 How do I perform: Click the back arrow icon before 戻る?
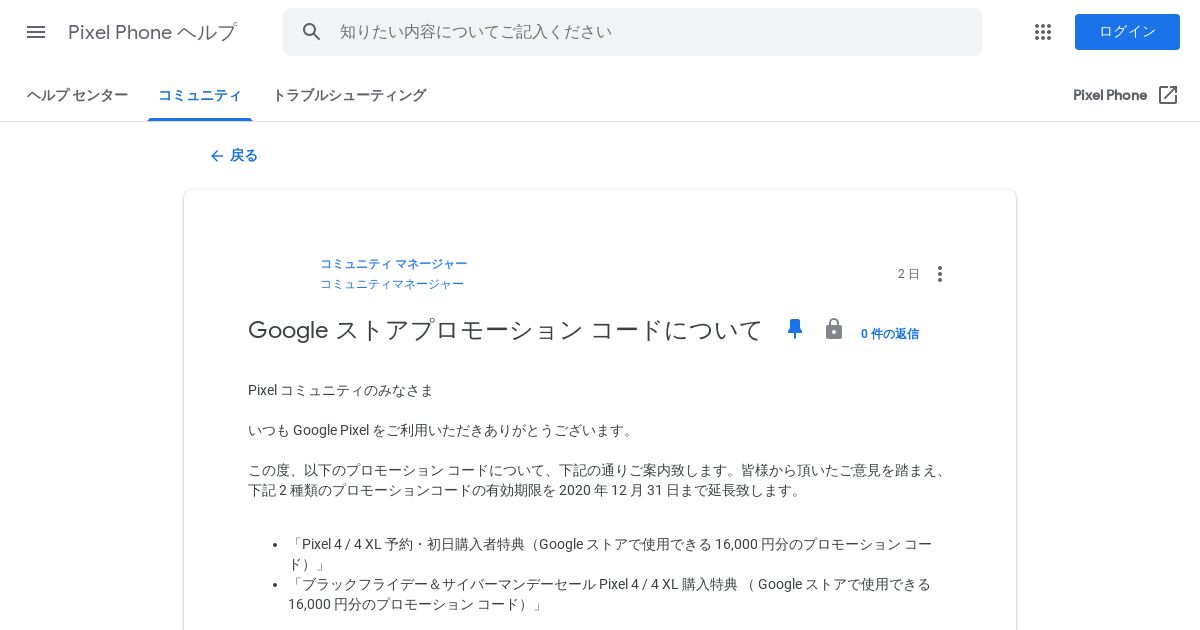[217, 156]
